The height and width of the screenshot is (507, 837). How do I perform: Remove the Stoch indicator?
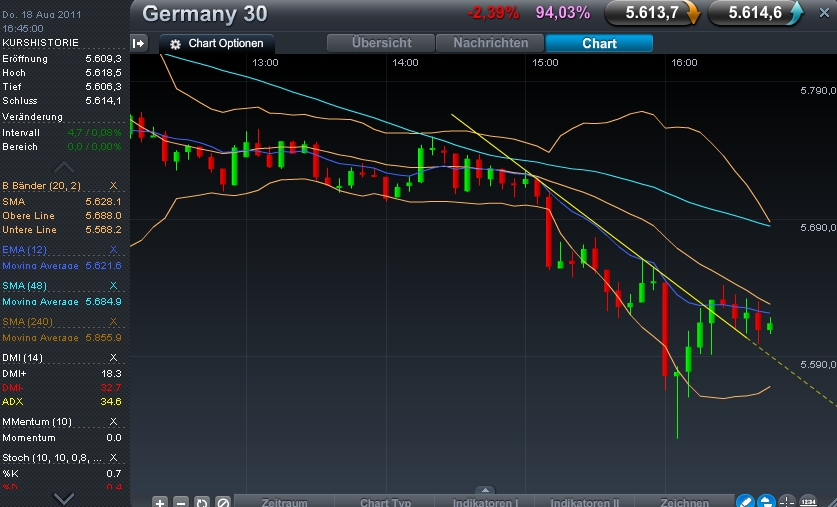point(113,458)
